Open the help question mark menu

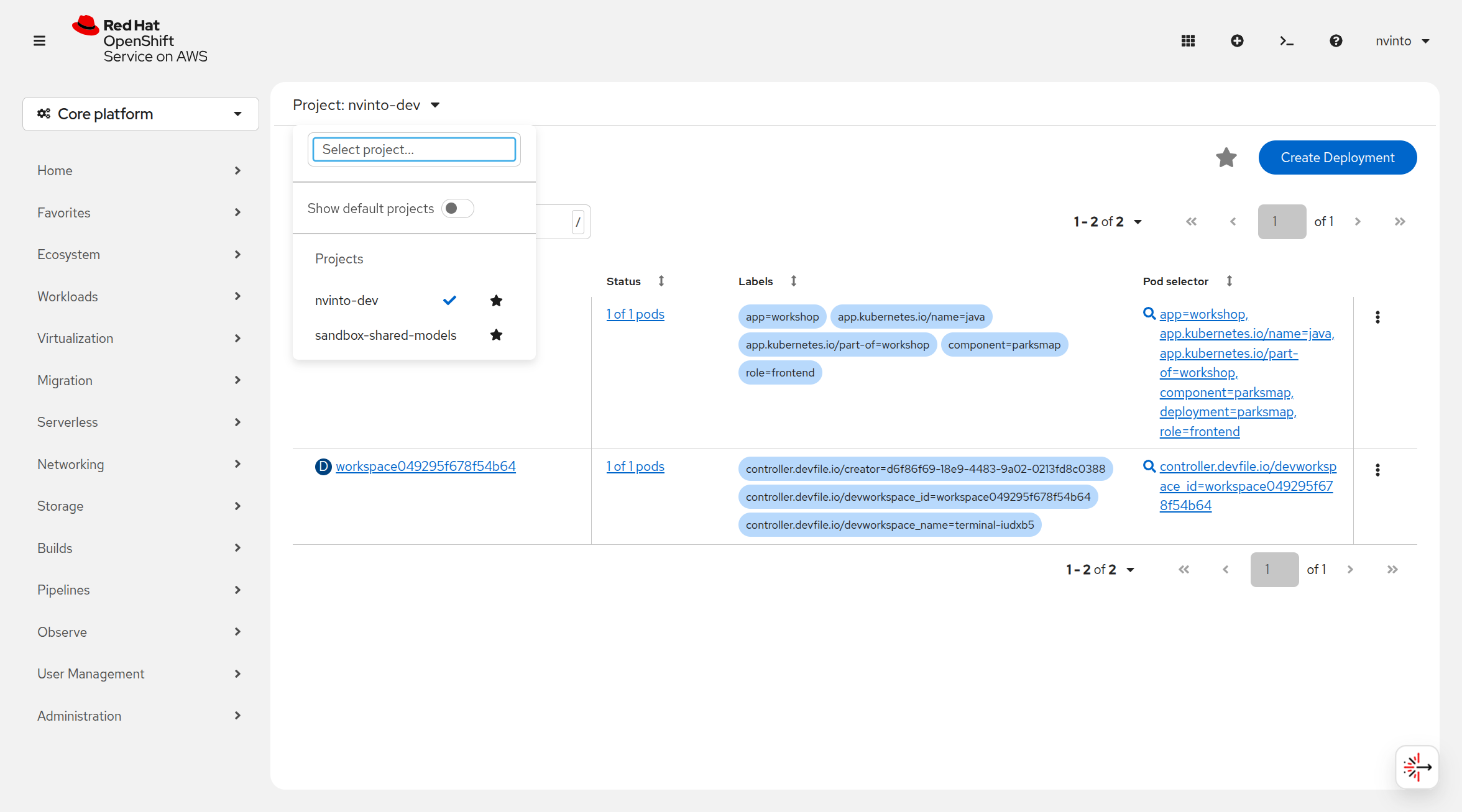pyautogui.click(x=1336, y=41)
